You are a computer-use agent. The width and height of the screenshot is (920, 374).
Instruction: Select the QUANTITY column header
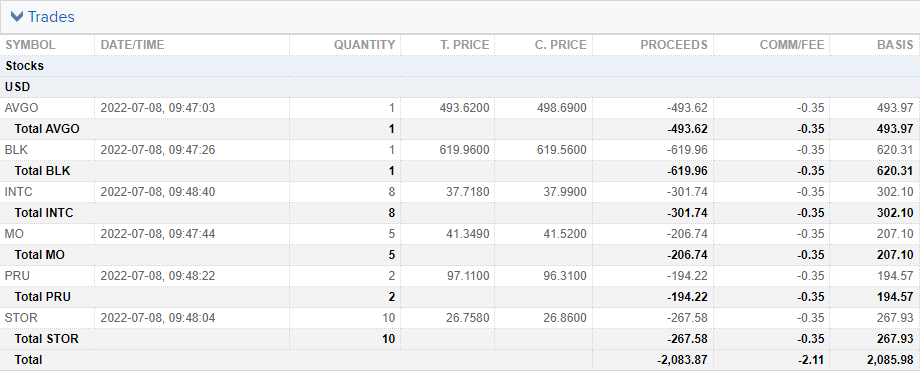coord(364,45)
